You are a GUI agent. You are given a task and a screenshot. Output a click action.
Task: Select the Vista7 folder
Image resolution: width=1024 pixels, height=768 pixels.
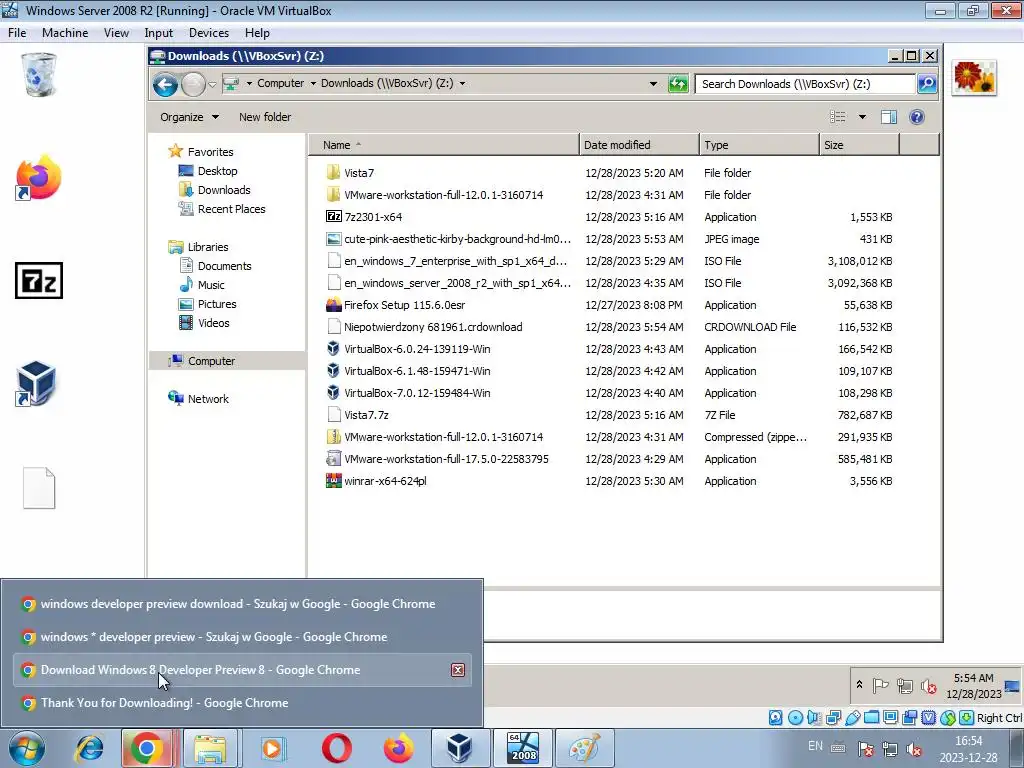[x=359, y=173]
